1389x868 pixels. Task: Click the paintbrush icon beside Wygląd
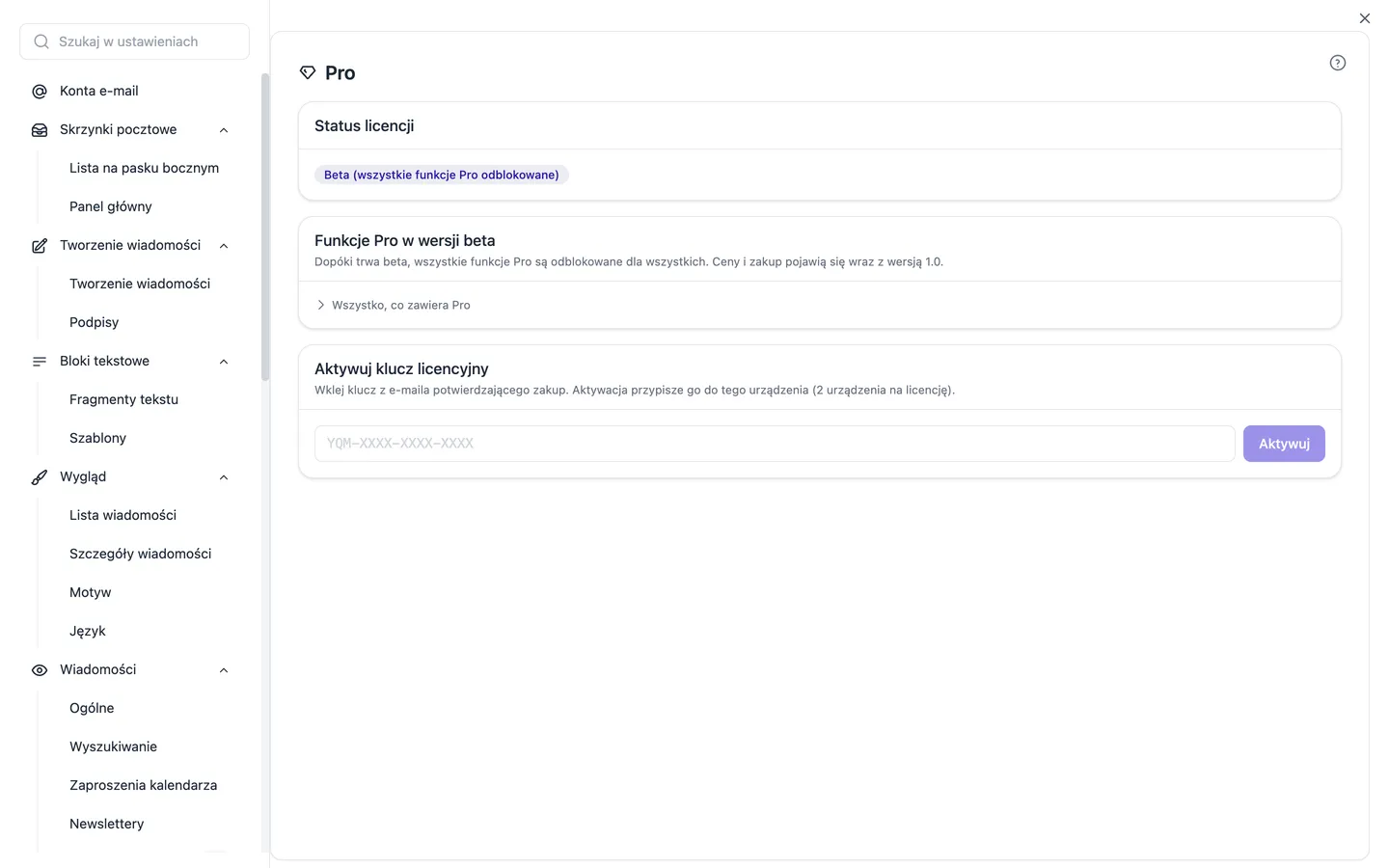point(40,477)
